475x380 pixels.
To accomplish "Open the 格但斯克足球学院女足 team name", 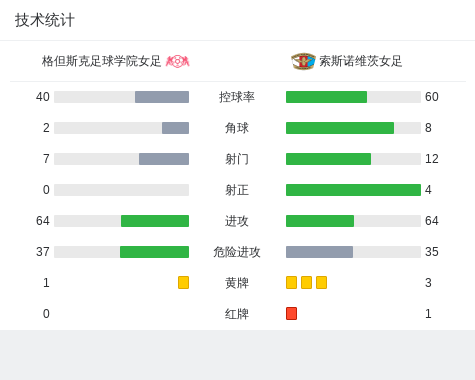I will [x=101, y=61].
